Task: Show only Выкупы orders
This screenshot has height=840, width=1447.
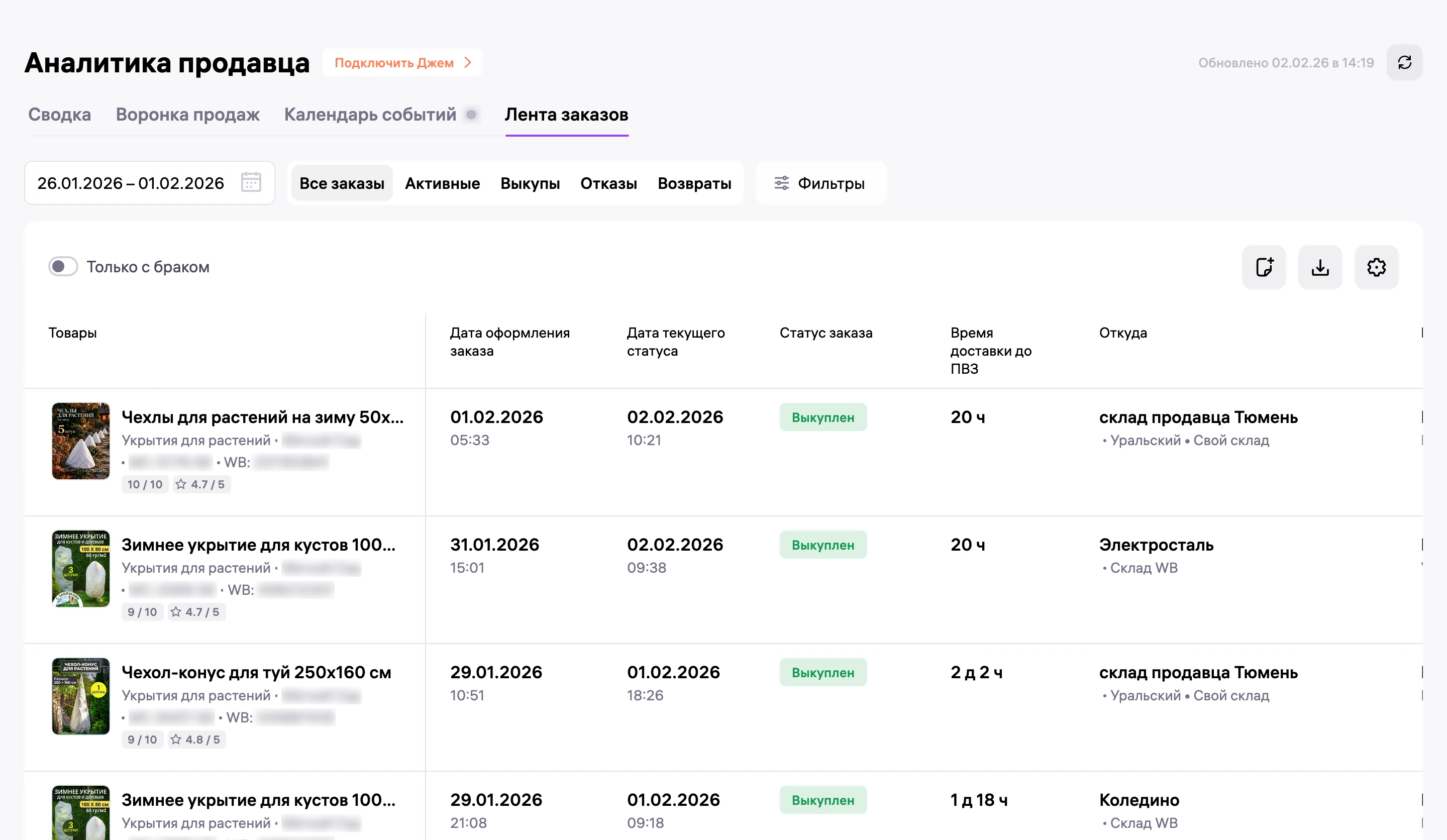Action: (530, 183)
